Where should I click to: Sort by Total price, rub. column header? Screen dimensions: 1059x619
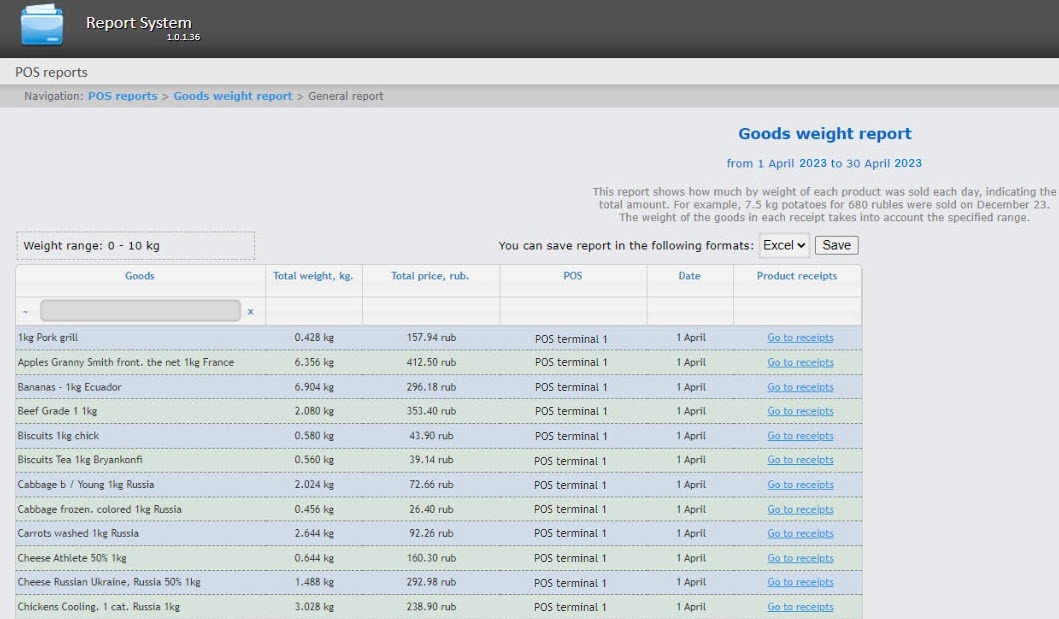(430, 276)
